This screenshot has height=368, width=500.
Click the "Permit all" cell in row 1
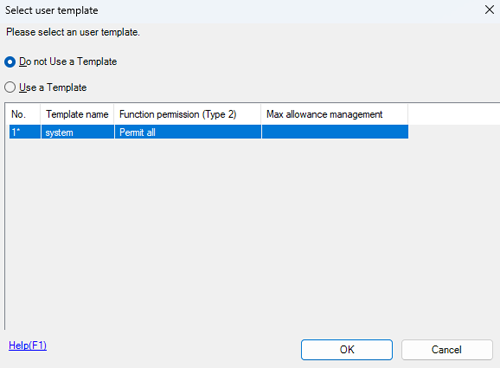point(188,132)
